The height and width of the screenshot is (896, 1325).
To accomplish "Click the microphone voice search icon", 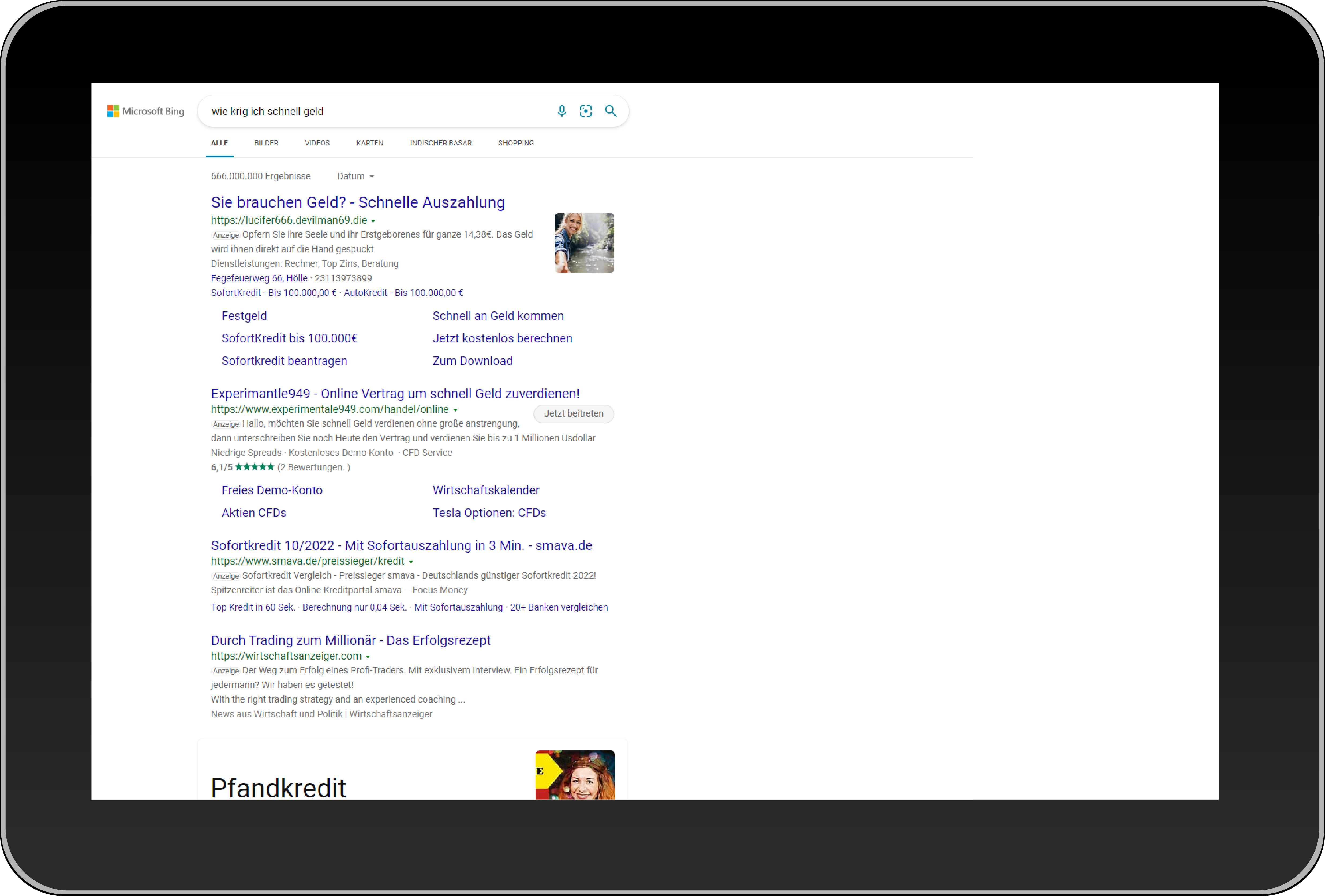I will [562, 111].
